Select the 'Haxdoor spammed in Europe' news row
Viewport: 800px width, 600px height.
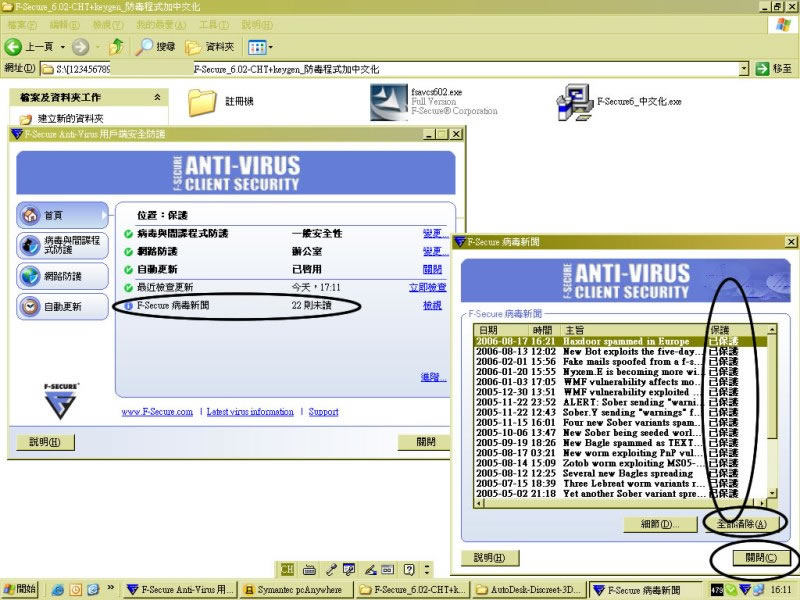620,341
